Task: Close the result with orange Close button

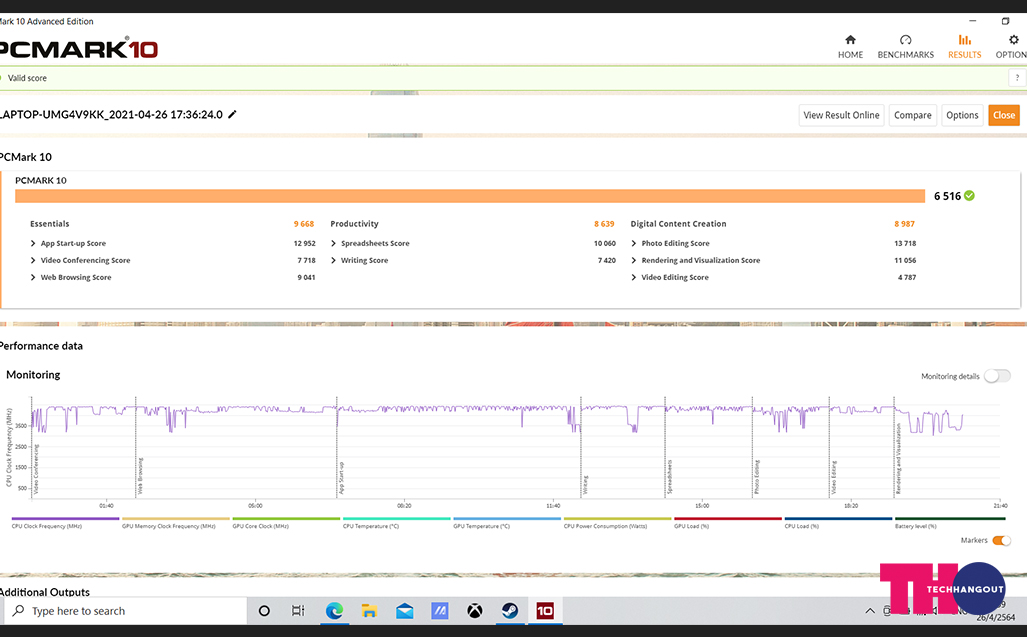Action: (x=1004, y=115)
